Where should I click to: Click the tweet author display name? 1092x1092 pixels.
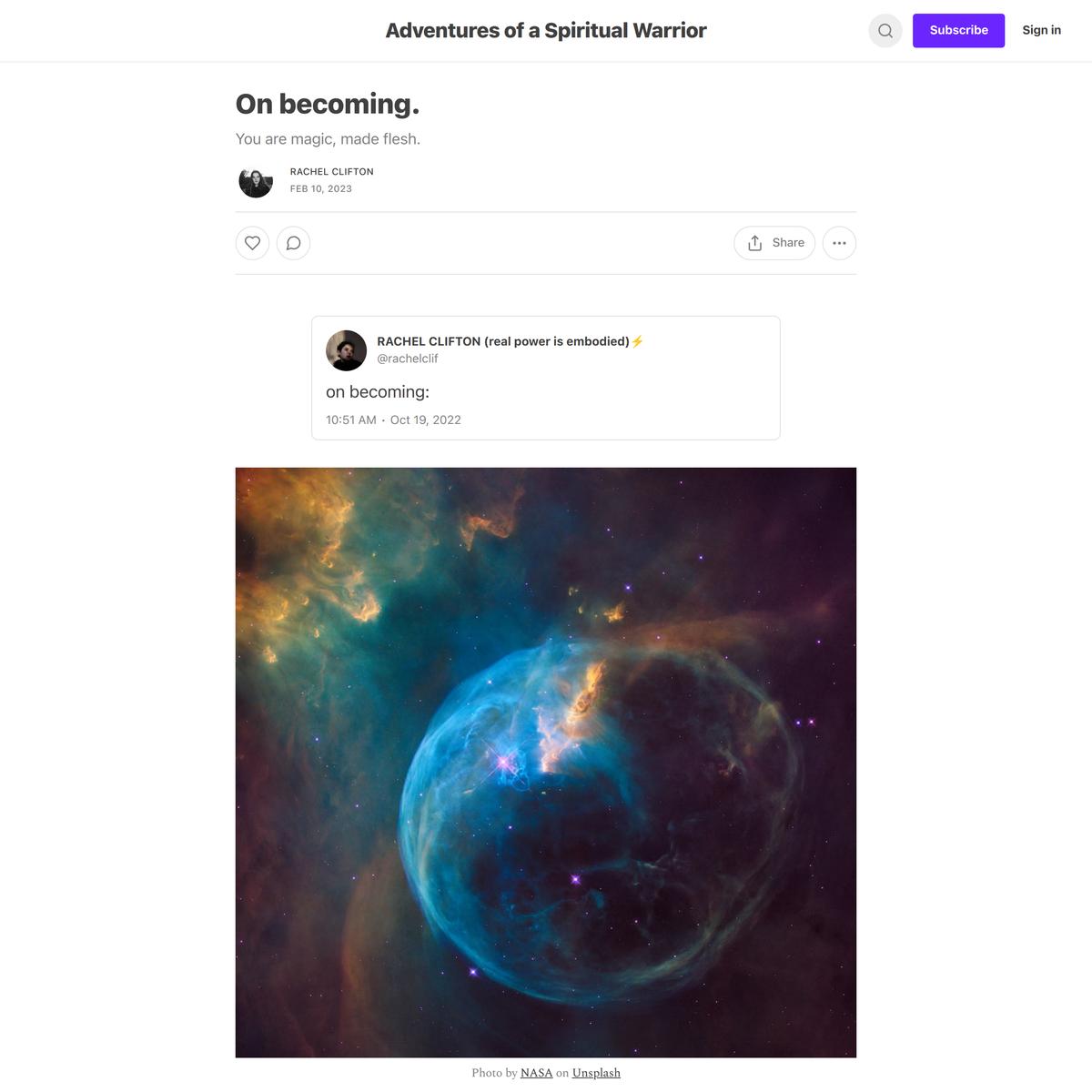click(x=503, y=341)
